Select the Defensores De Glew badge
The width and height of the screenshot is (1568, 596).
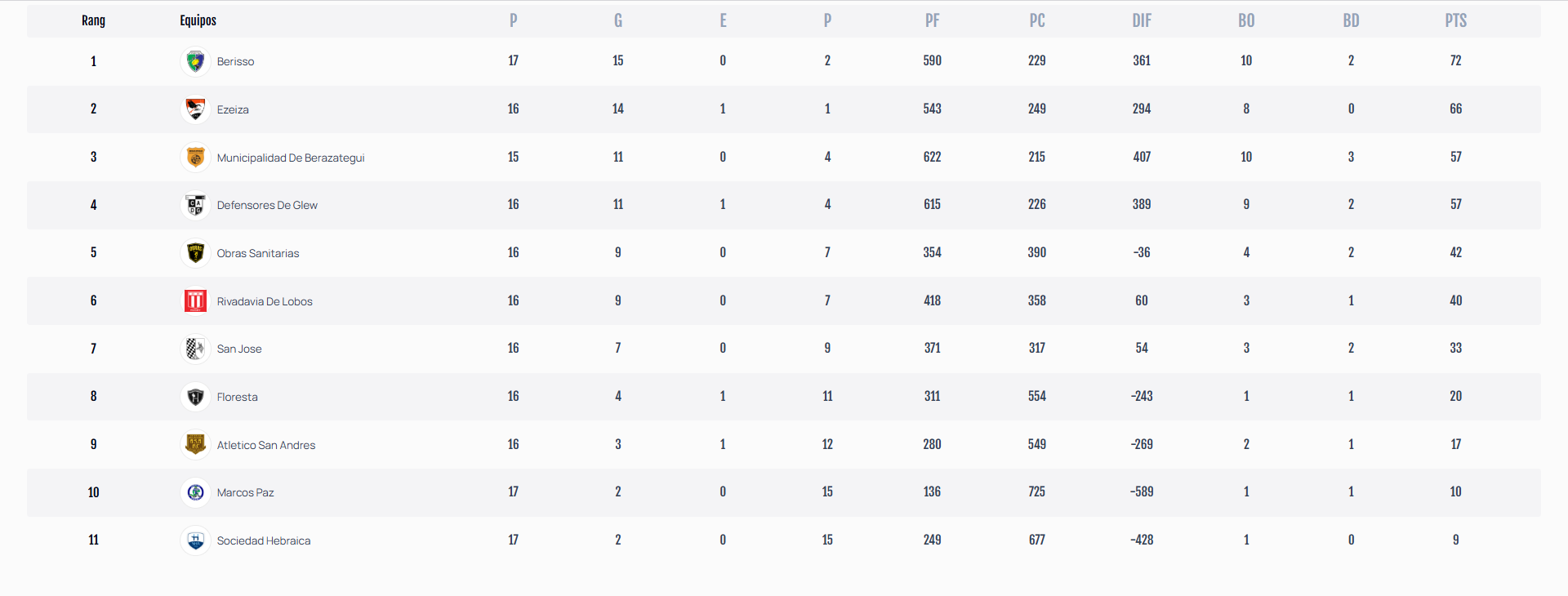(x=195, y=205)
